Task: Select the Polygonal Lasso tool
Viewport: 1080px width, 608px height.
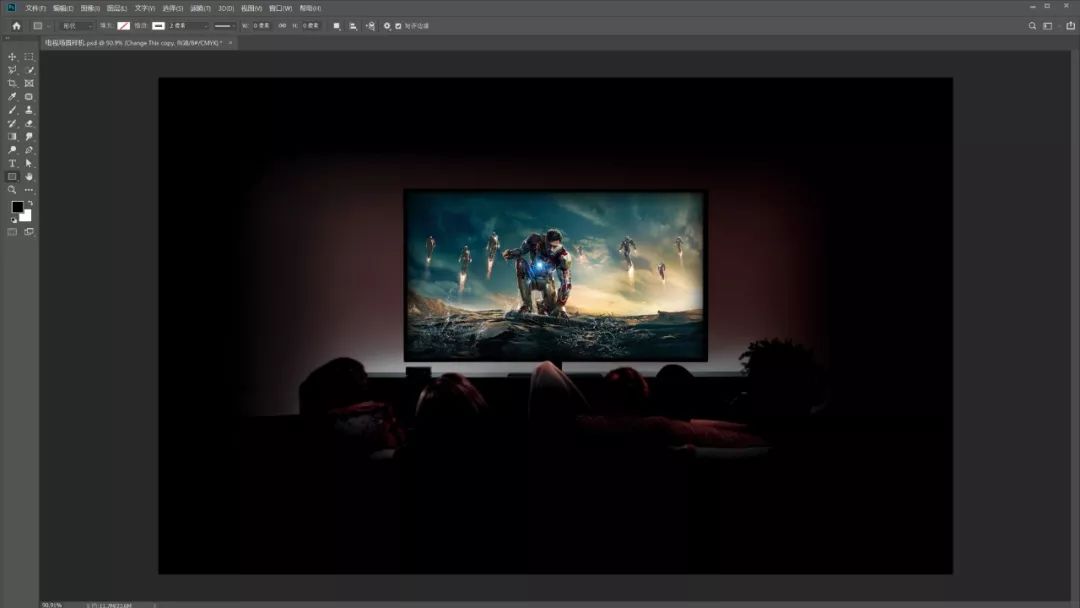Action: tap(12, 70)
